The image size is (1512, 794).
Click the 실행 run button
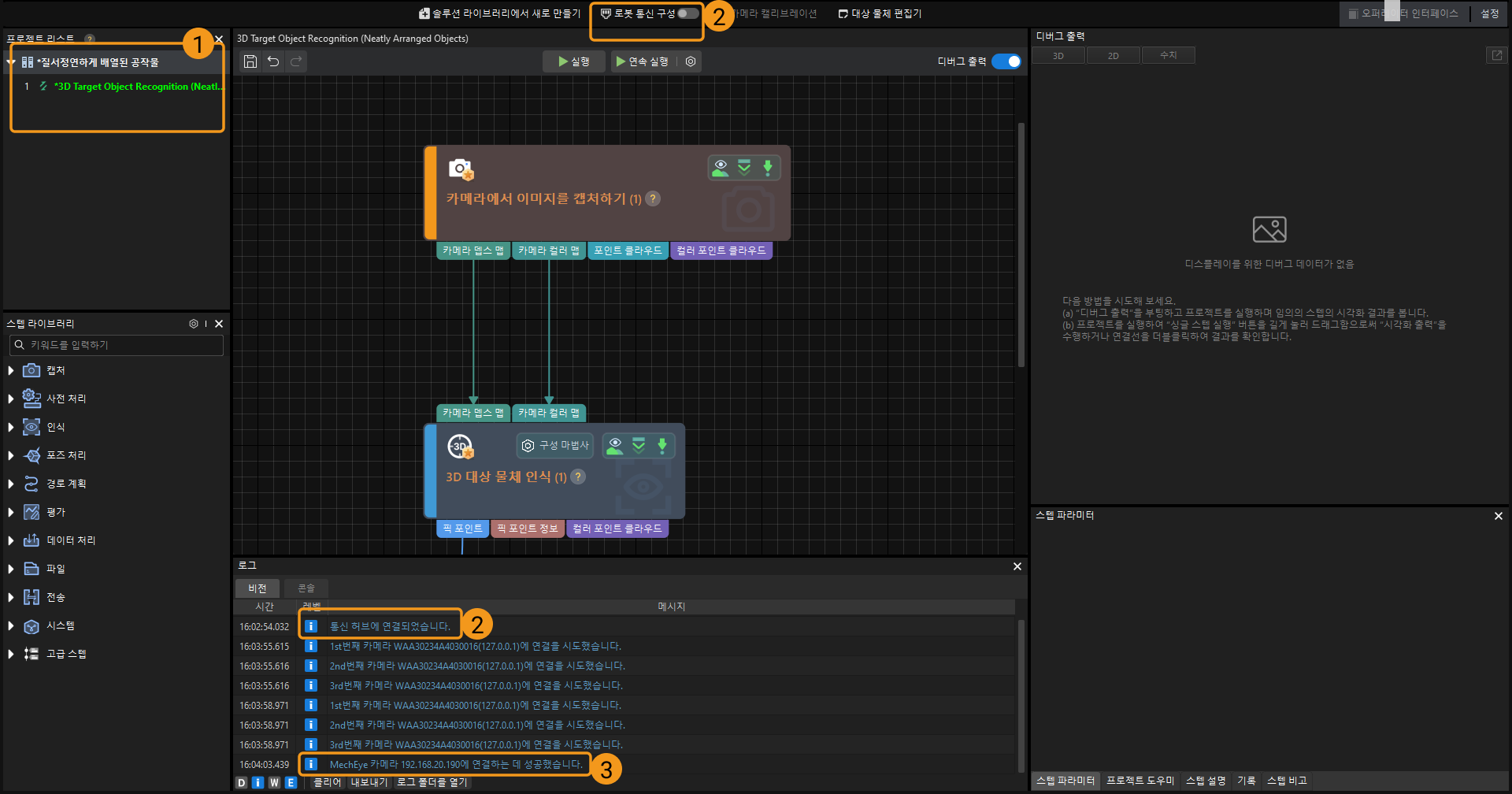coord(574,61)
